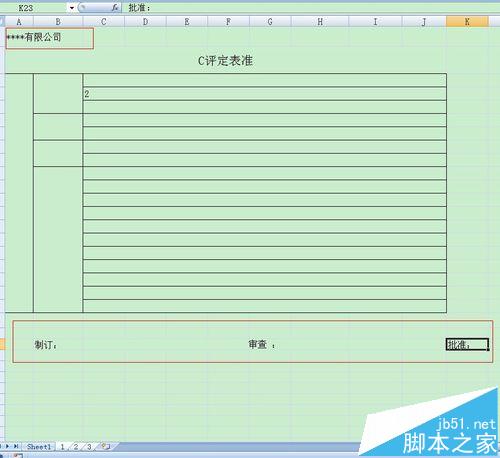Click the 审查: cell
500x458 pixels.
pyautogui.click(x=262, y=344)
